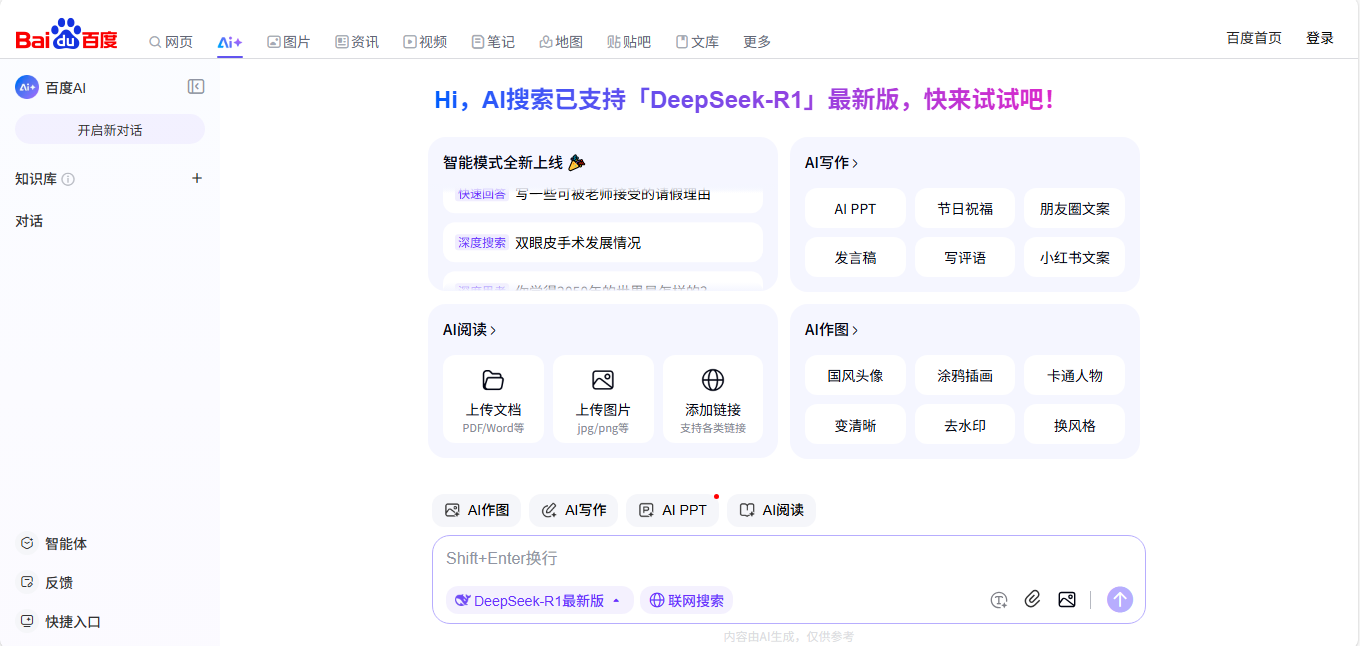Expand the AI写作 card header

(831, 163)
